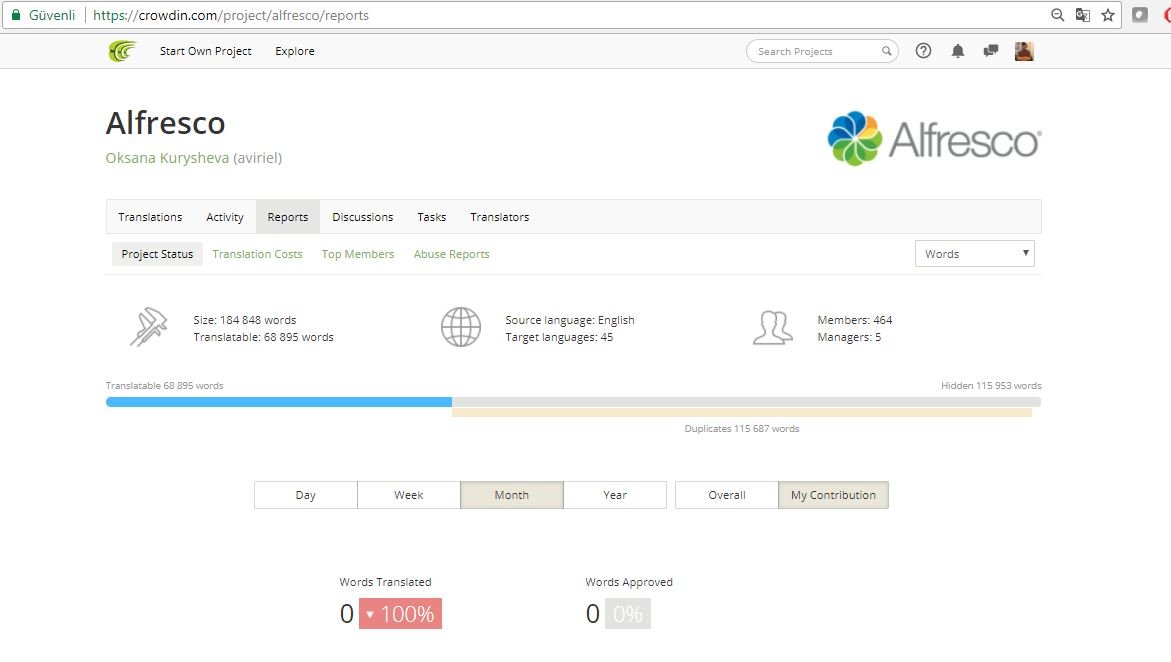The height and width of the screenshot is (662, 1171).
Task: Bookmark page with the star icon
Action: pos(1108,15)
